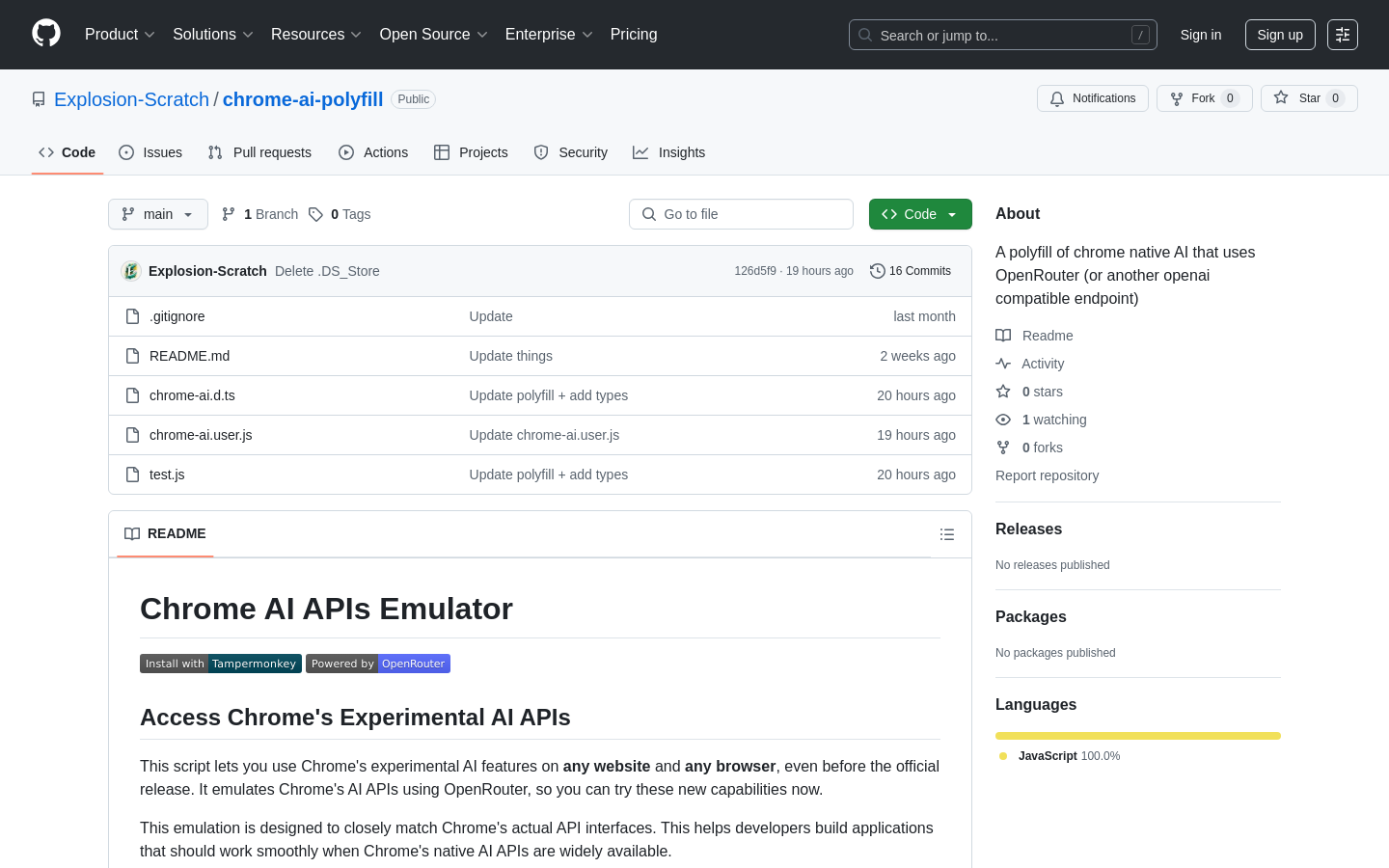The height and width of the screenshot is (868, 1389).
Task: Click the file icon next to .gitignore
Action: tap(133, 316)
